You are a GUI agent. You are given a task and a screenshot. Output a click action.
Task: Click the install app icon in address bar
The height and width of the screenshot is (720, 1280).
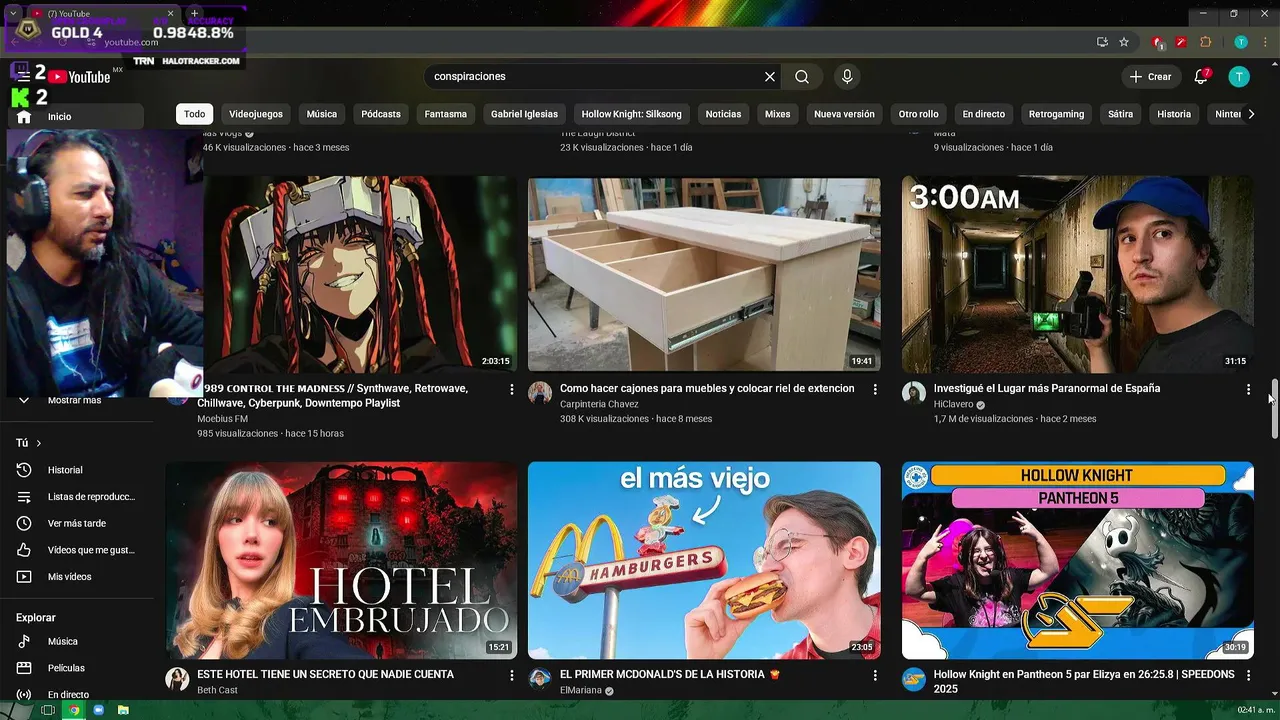(x=1102, y=42)
